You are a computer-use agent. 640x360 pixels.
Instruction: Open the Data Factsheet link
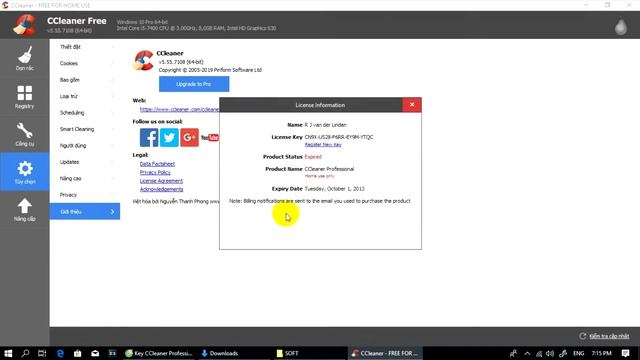click(x=157, y=164)
